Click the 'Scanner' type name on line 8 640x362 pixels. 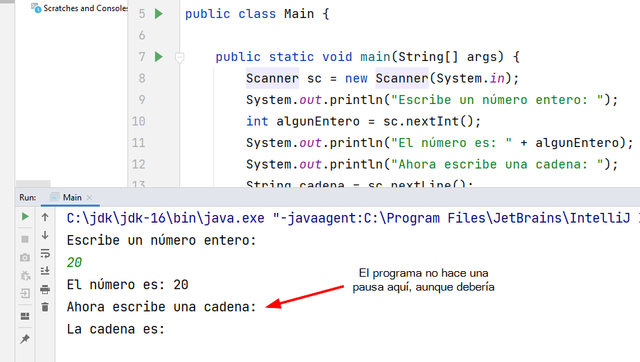272,78
